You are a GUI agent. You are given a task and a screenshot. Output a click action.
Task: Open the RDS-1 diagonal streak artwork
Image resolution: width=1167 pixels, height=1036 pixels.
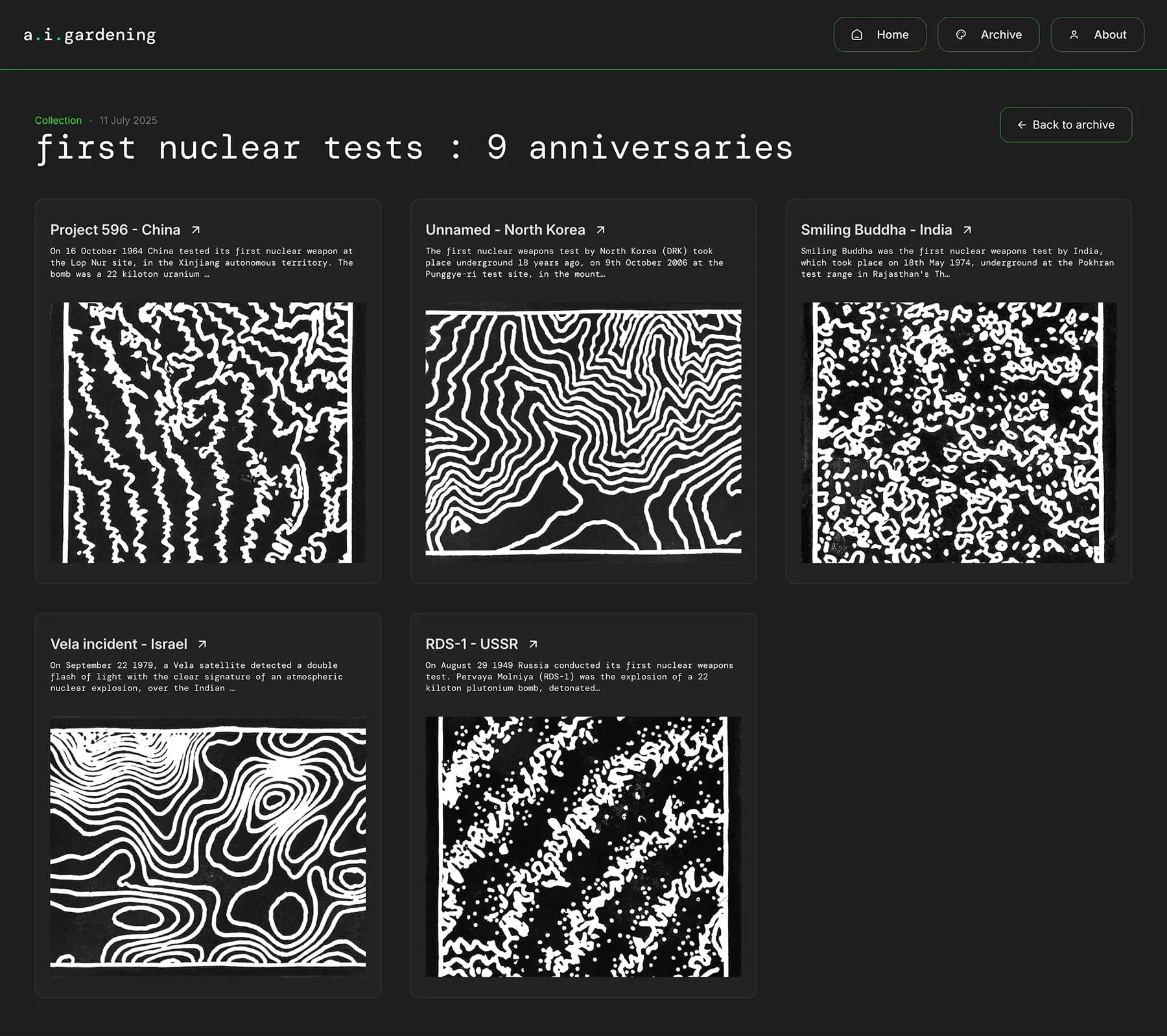pos(583,846)
